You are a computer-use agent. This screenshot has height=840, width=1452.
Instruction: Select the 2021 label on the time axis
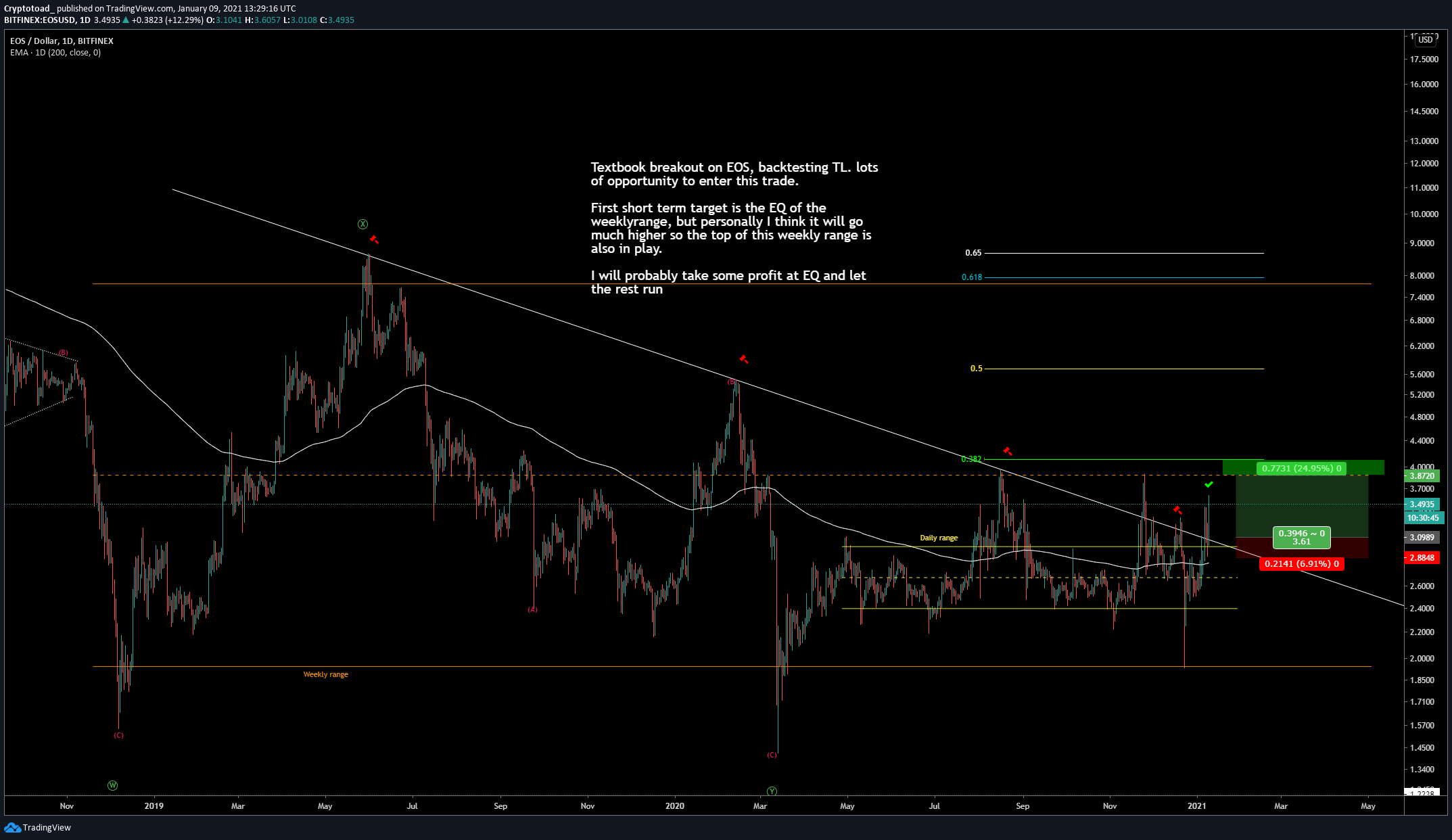pos(1198,806)
